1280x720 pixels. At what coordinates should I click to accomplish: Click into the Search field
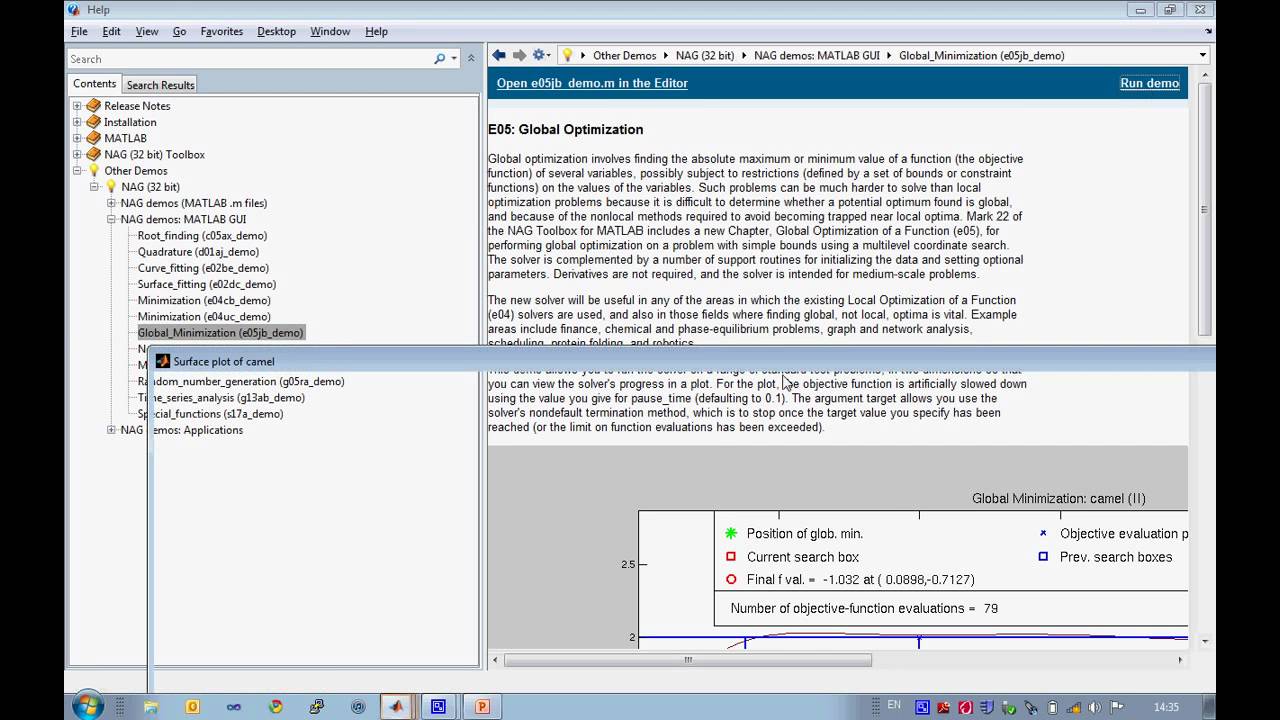pyautogui.click(x=248, y=59)
